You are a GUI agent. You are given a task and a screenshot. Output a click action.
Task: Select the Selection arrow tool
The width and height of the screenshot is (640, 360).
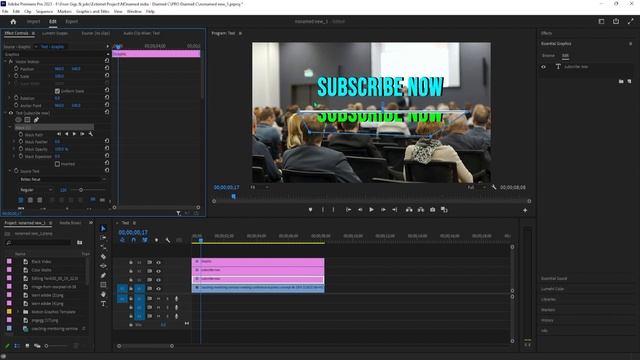(103, 229)
